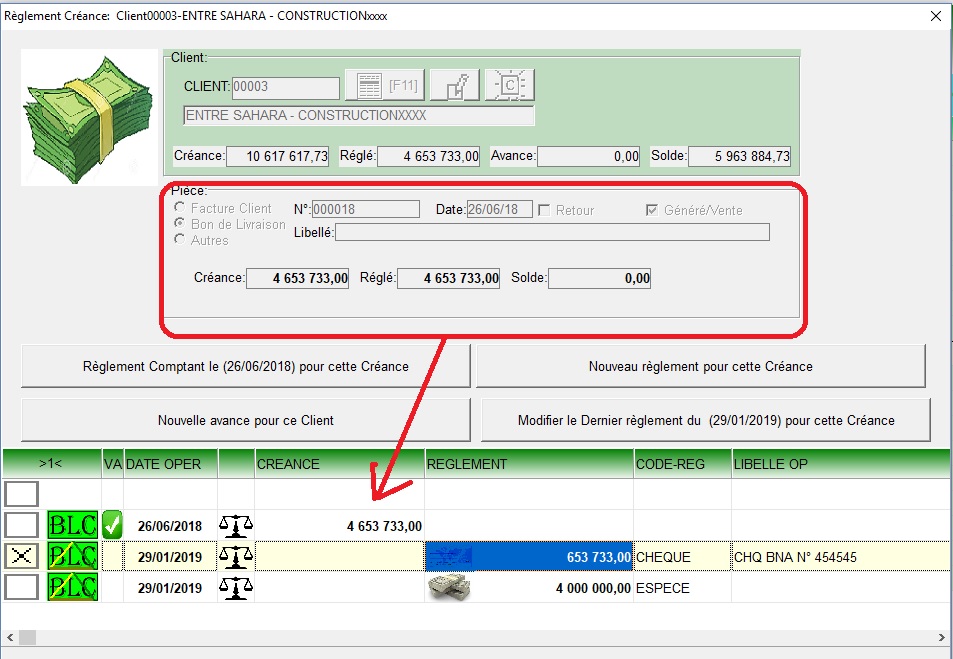Click the REGLEMENT column header
Image resolution: width=953 pixels, height=659 pixels.
529,464
